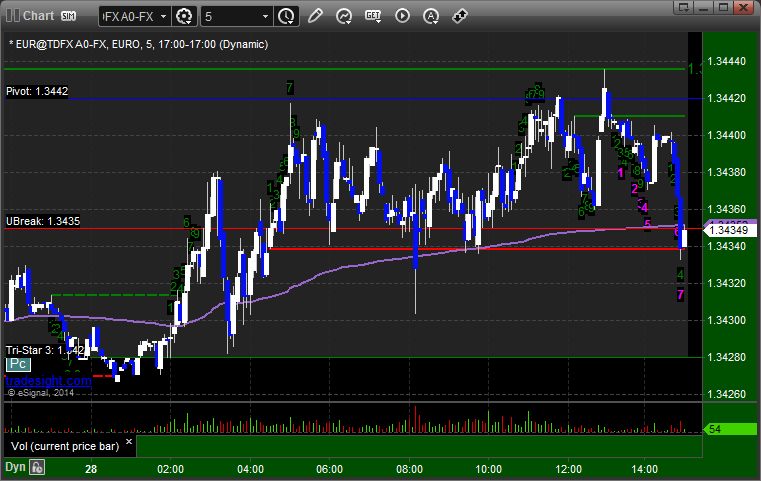This screenshot has width=761, height=481.
Task: Minimize the chart window
Action: pos(704,7)
